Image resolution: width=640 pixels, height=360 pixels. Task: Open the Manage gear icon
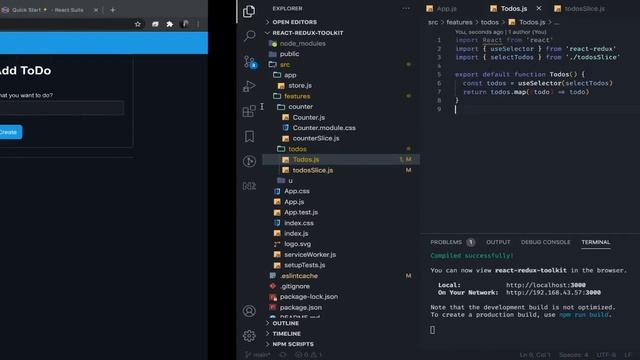249,336
